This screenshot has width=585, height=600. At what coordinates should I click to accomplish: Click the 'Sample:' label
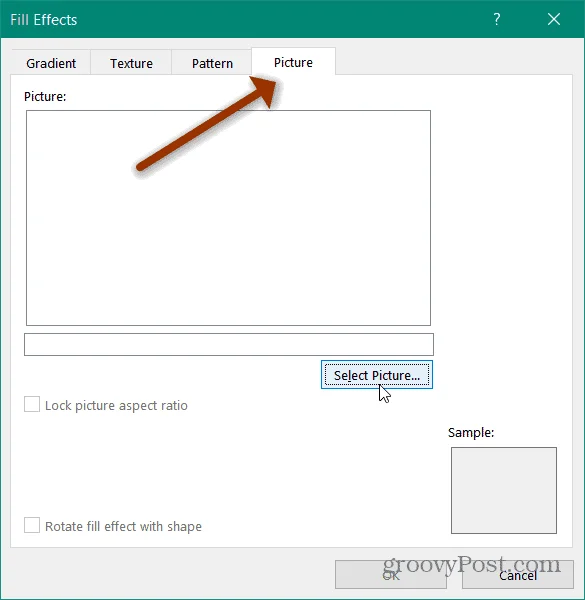pos(471,433)
